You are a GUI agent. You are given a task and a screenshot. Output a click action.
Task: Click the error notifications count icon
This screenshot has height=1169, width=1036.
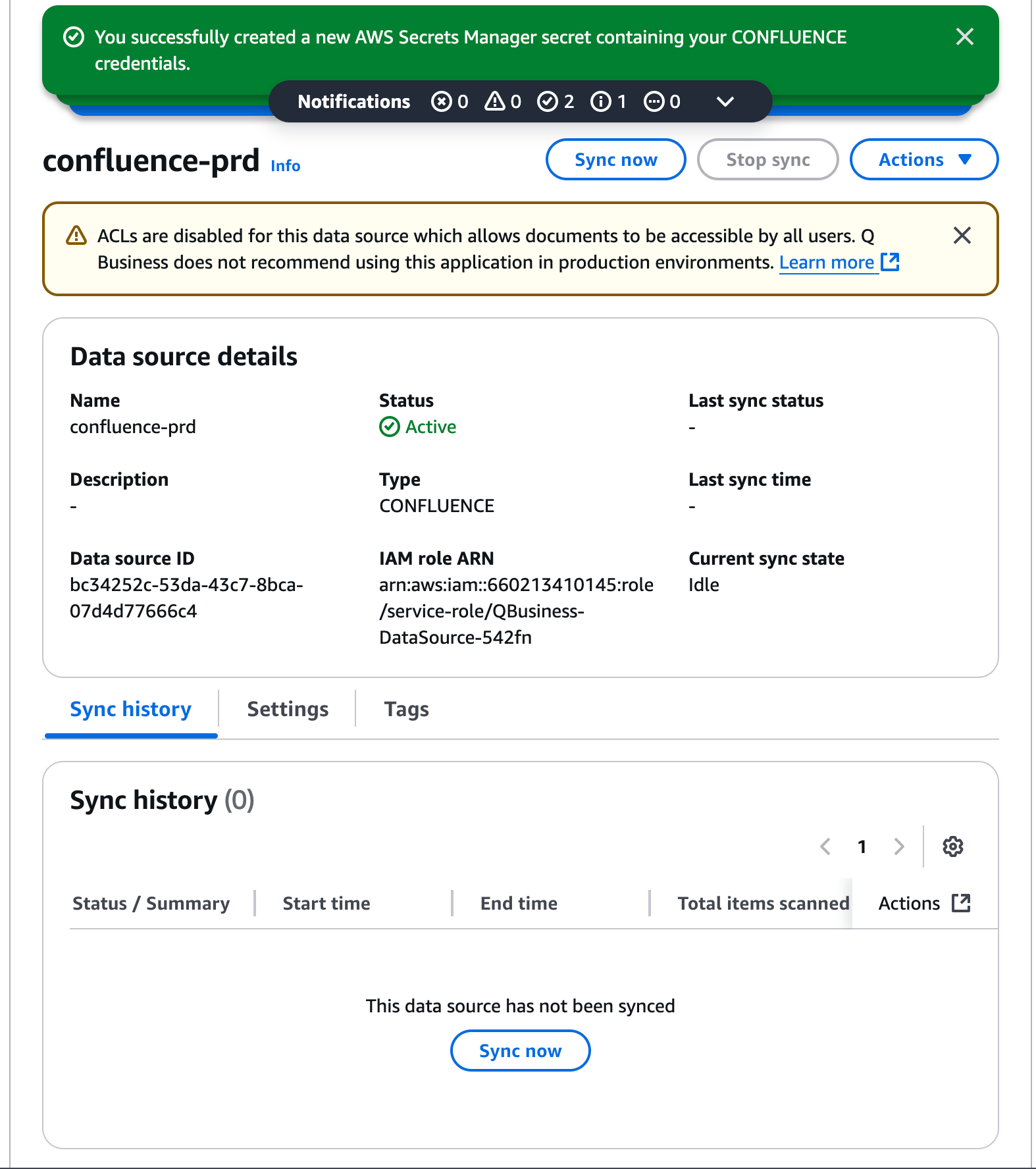[x=441, y=101]
